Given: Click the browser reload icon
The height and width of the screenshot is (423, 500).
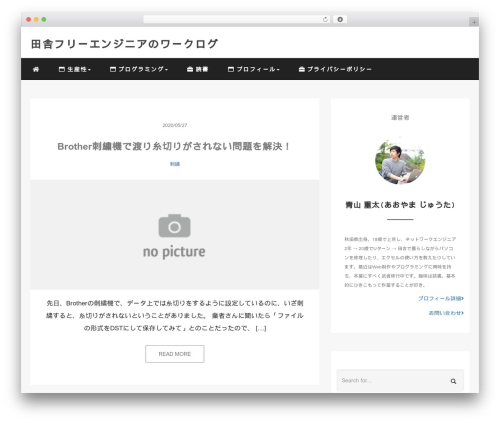Looking at the screenshot, I should 325,19.
